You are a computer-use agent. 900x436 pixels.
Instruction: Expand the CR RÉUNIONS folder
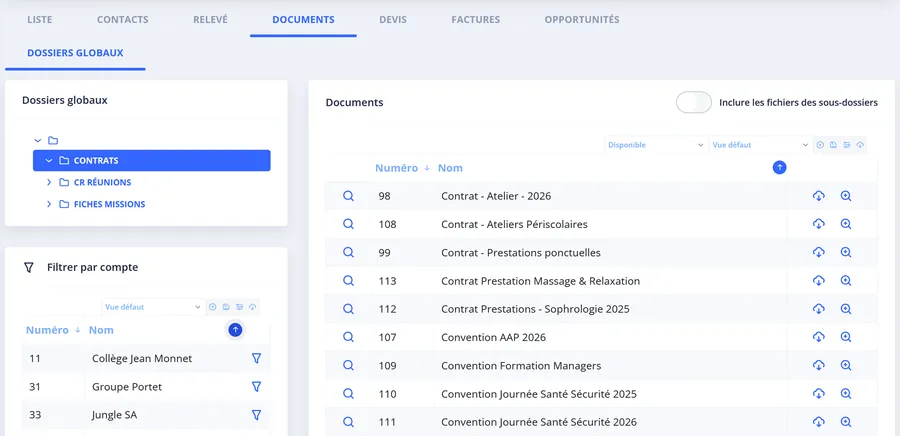coord(49,182)
